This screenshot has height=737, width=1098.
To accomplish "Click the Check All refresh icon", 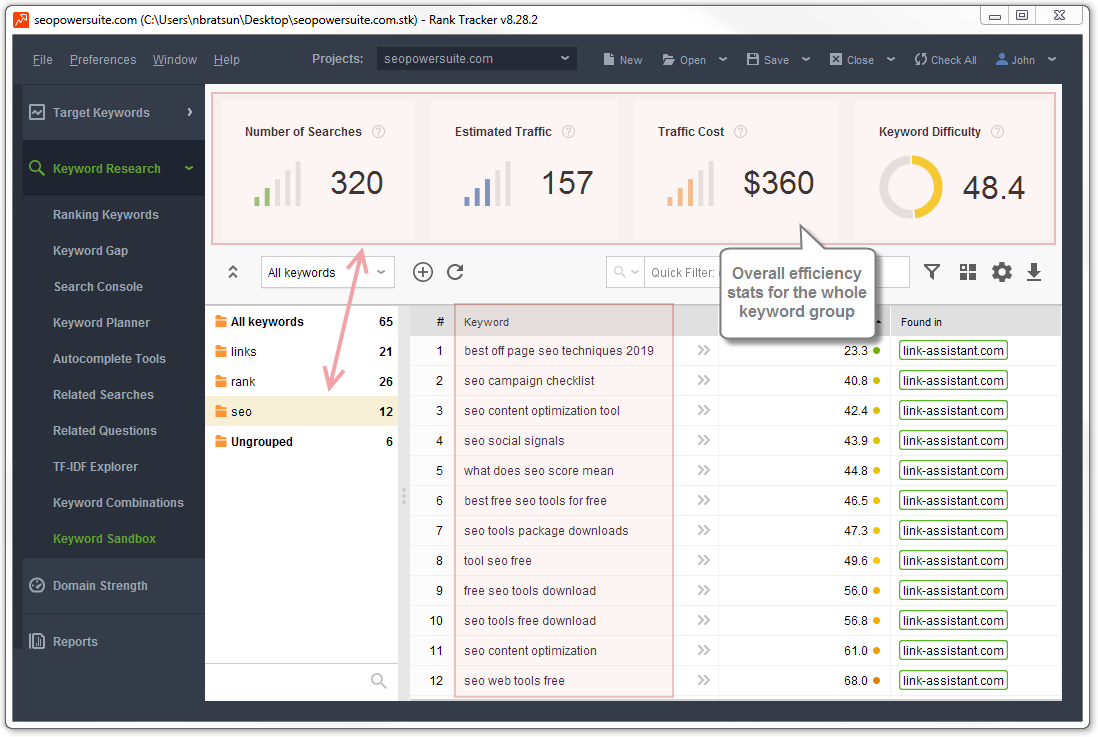I will [x=920, y=60].
